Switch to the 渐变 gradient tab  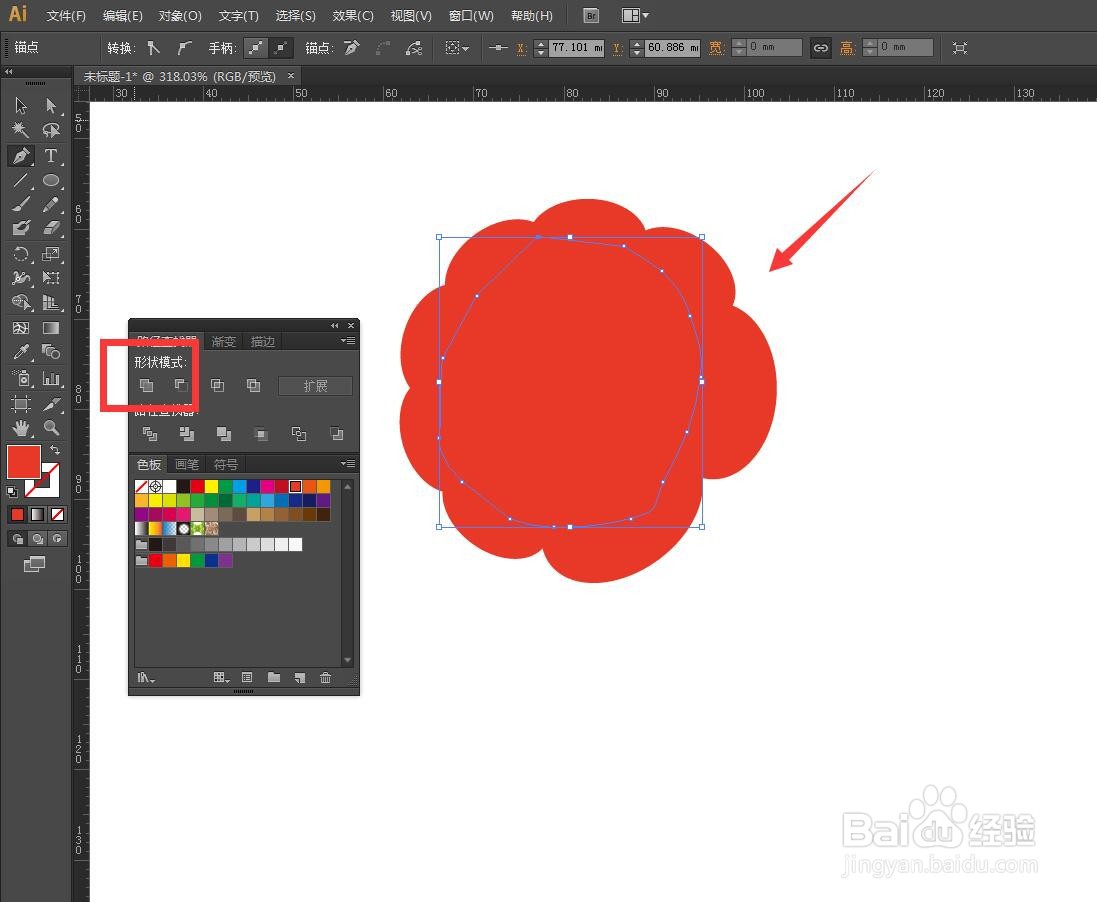click(x=223, y=341)
